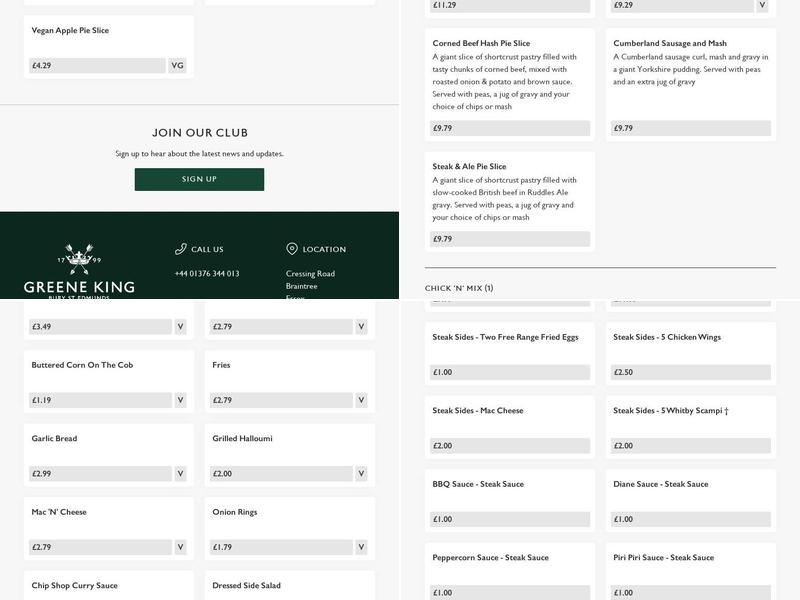Click the V badge on Buttered Corn On The Cob
The image size is (800, 600).
(x=181, y=400)
